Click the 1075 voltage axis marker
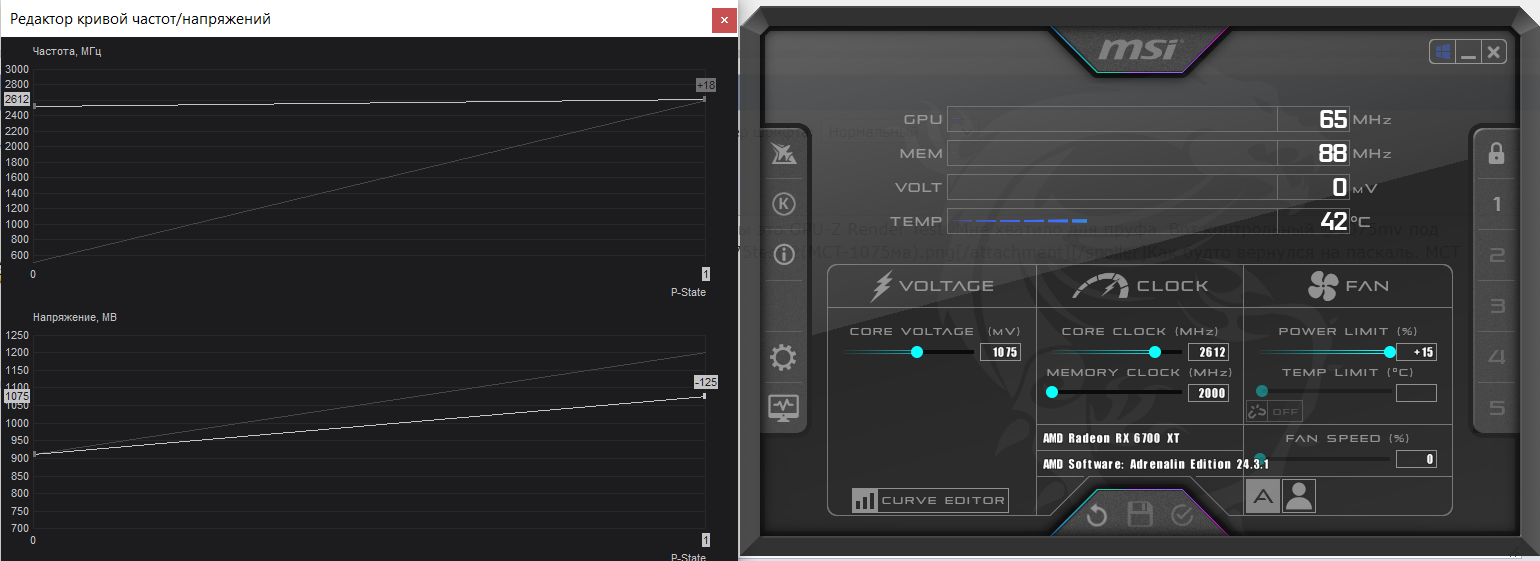The width and height of the screenshot is (1540, 561). tap(17, 396)
